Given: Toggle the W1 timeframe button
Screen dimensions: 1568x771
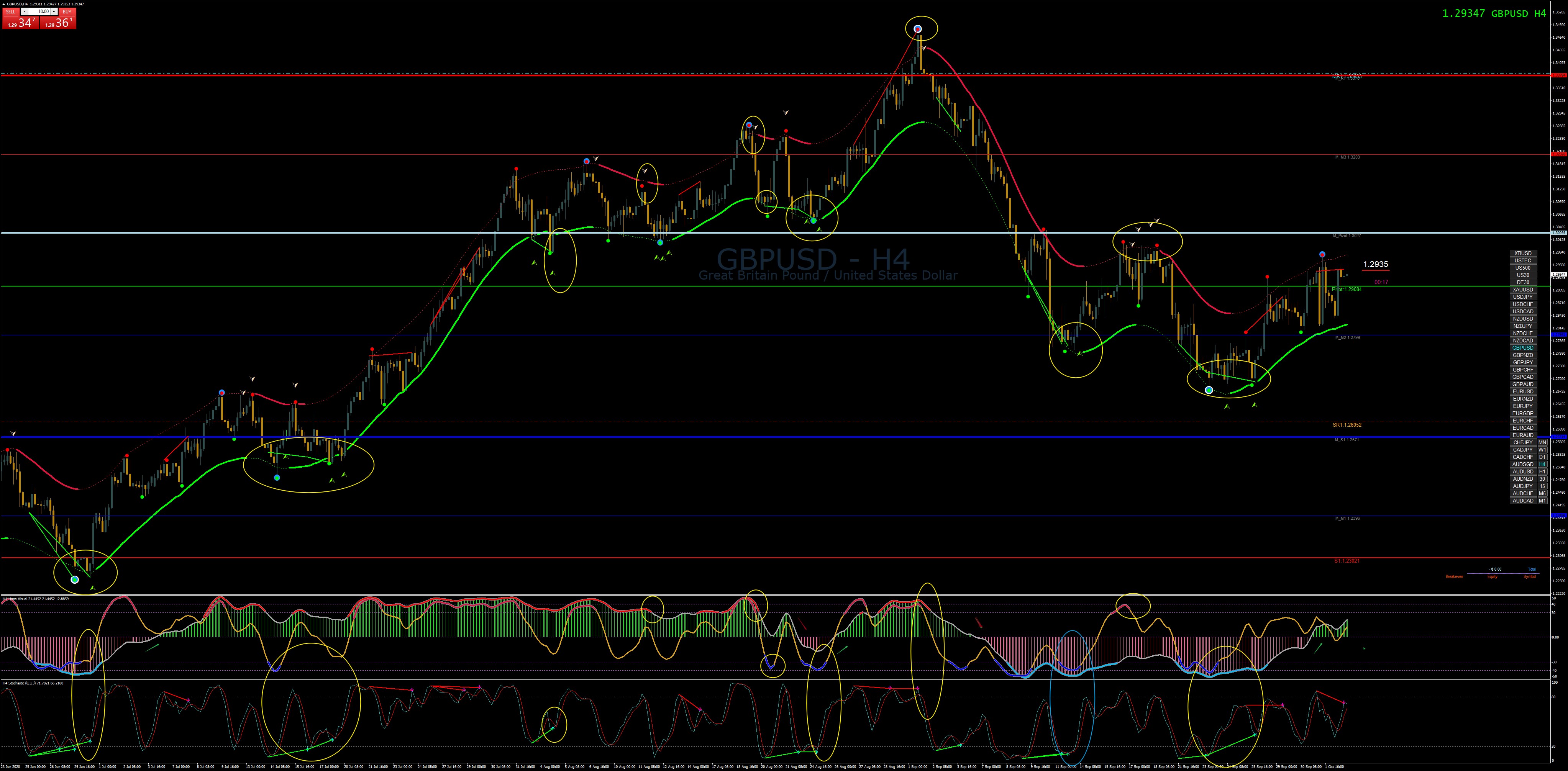Looking at the screenshot, I should click(x=1542, y=450).
